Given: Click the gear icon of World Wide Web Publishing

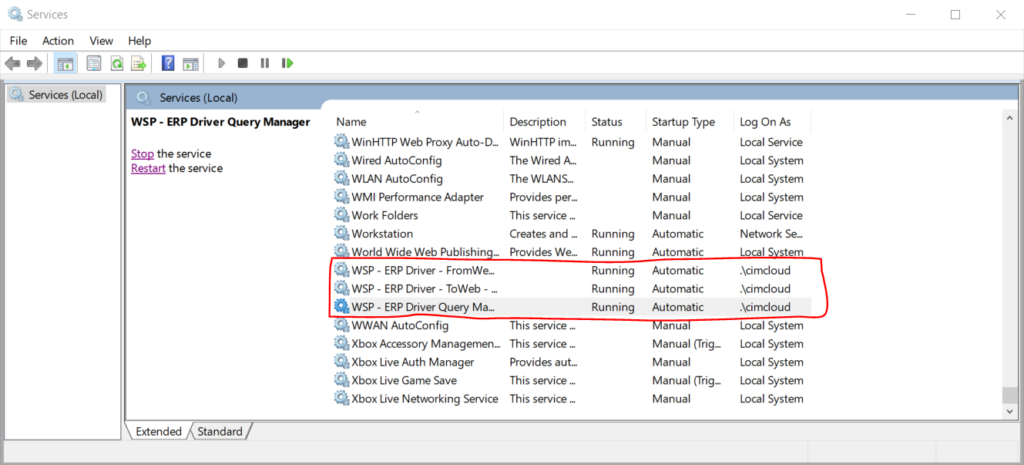Looking at the screenshot, I should point(342,251).
